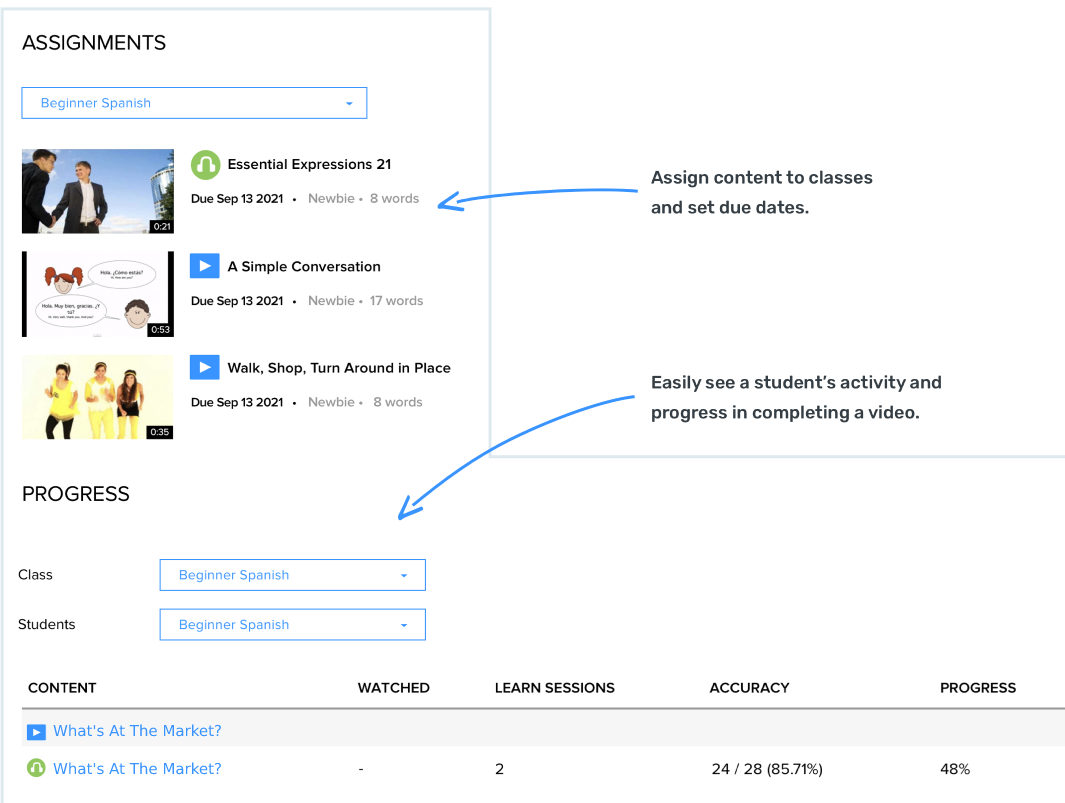Click the blue video icon in the progress table

36,732
